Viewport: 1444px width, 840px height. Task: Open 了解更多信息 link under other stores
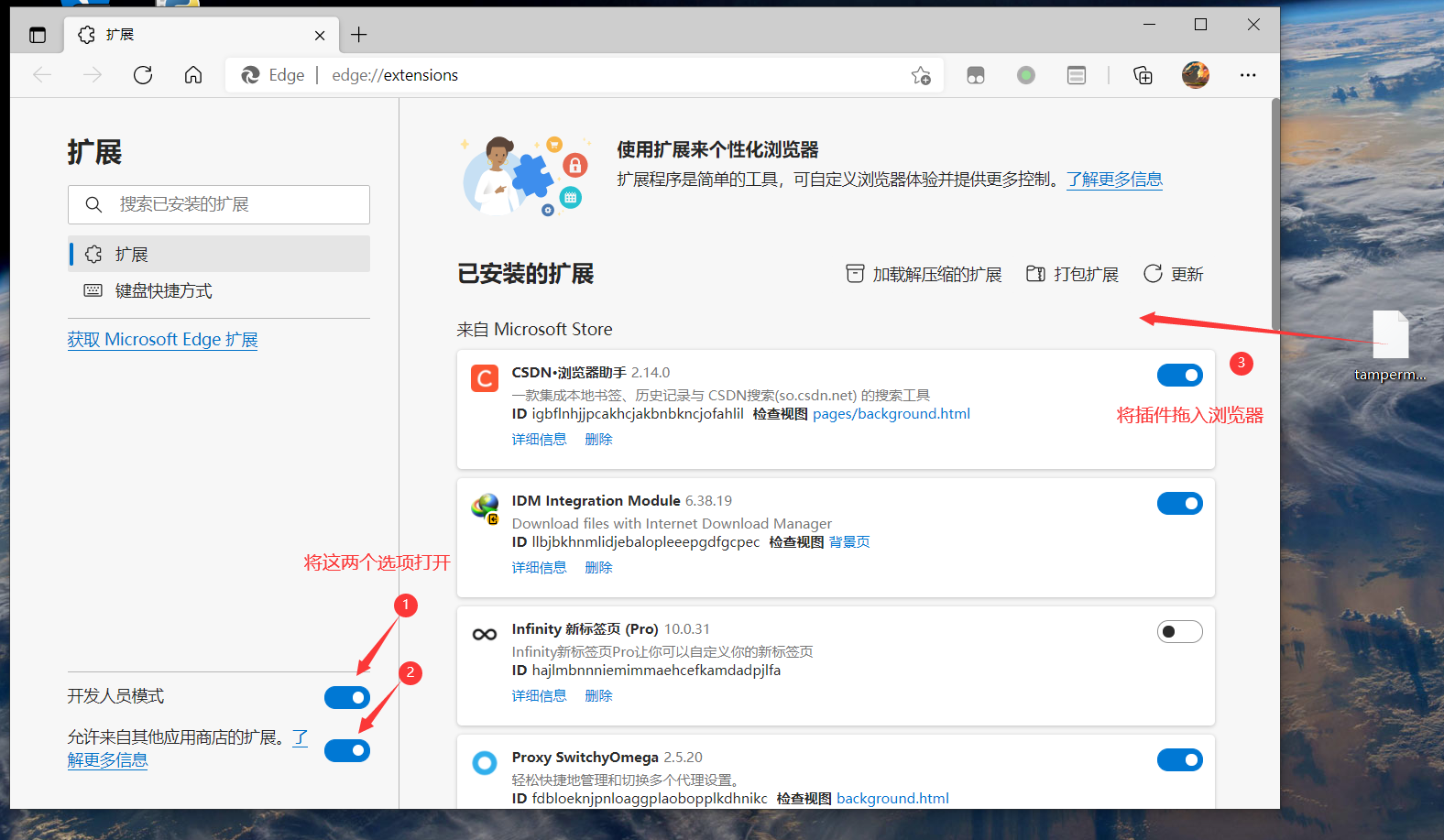[107, 760]
